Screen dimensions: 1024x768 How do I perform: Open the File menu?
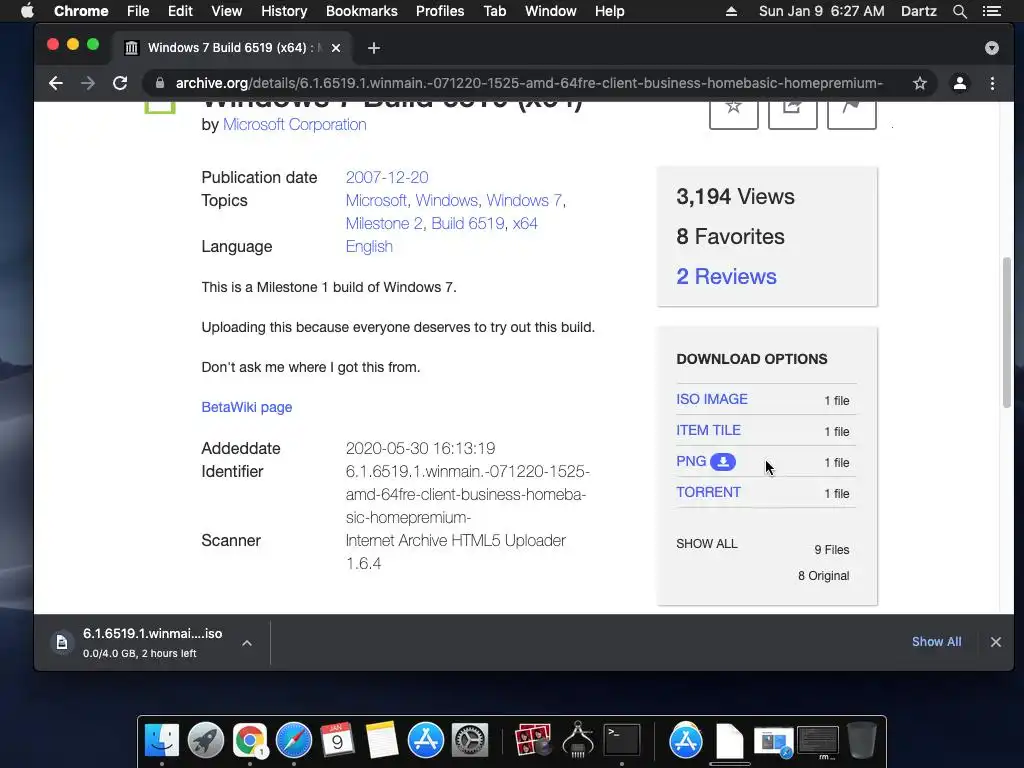click(138, 11)
